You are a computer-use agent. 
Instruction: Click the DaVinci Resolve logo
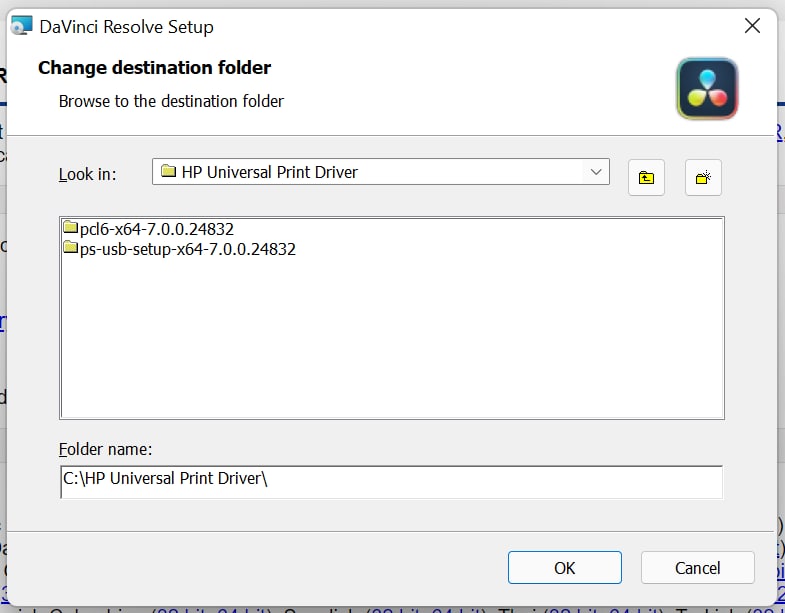707,89
